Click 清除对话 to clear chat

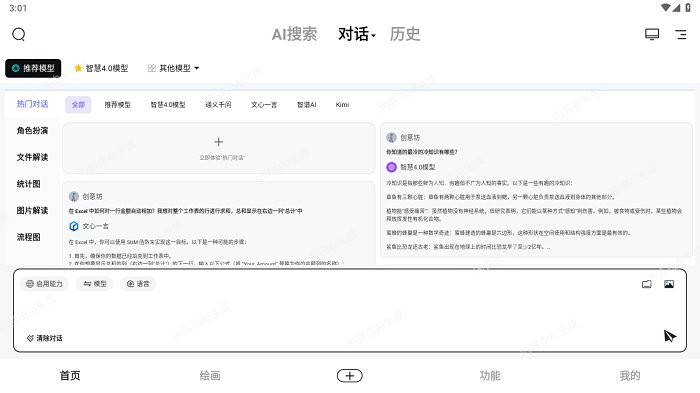coord(45,338)
